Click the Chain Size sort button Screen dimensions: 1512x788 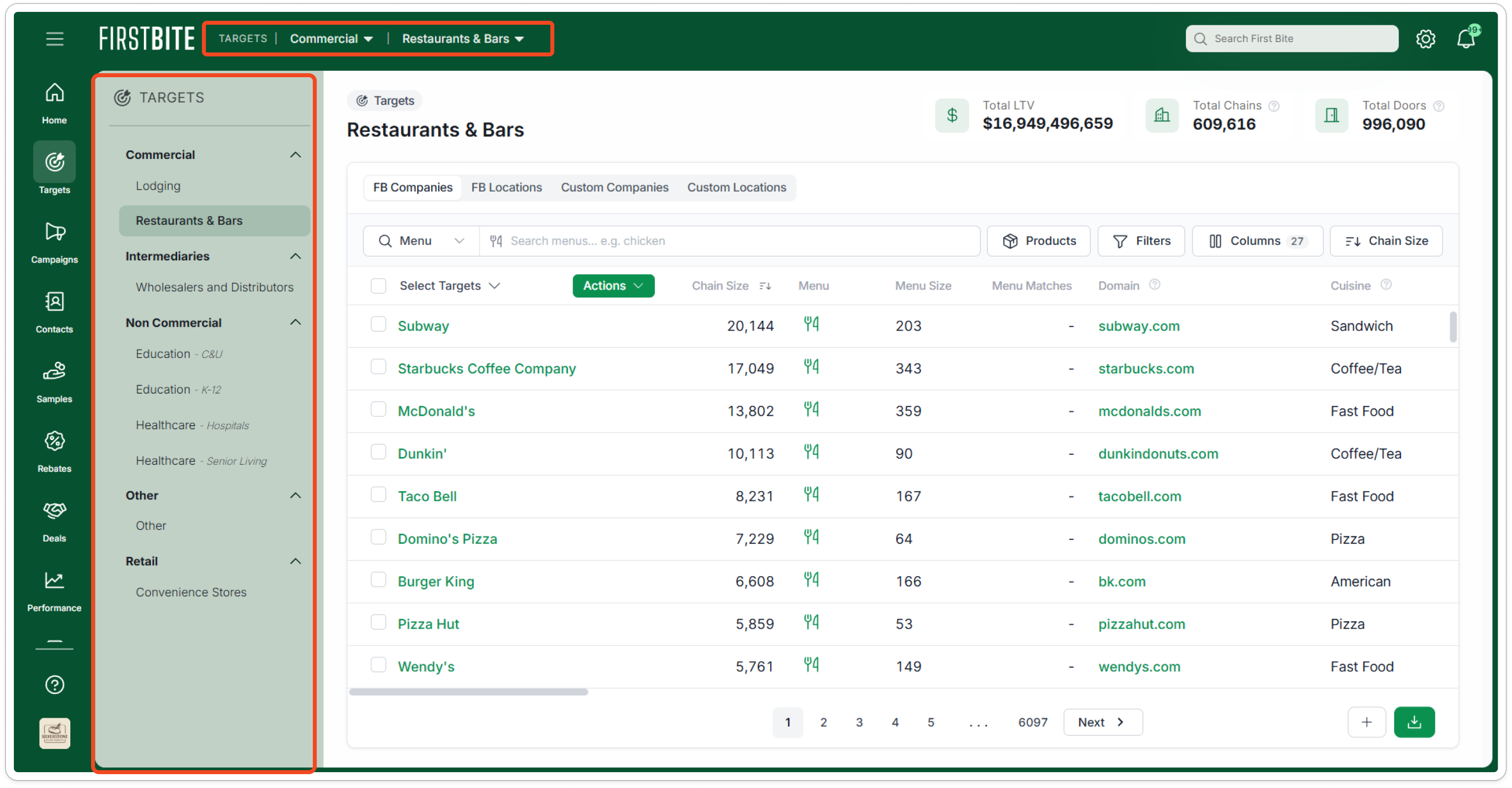click(1386, 242)
